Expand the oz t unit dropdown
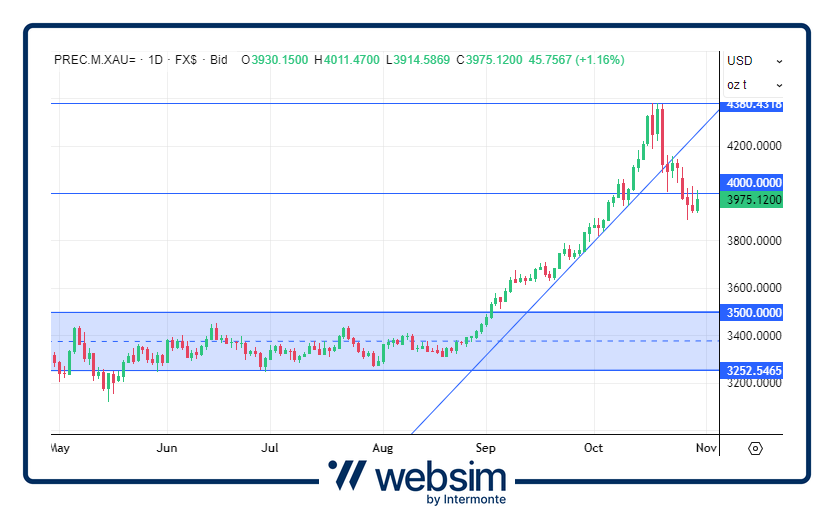This screenshot has width=834, height=507. coord(754,85)
